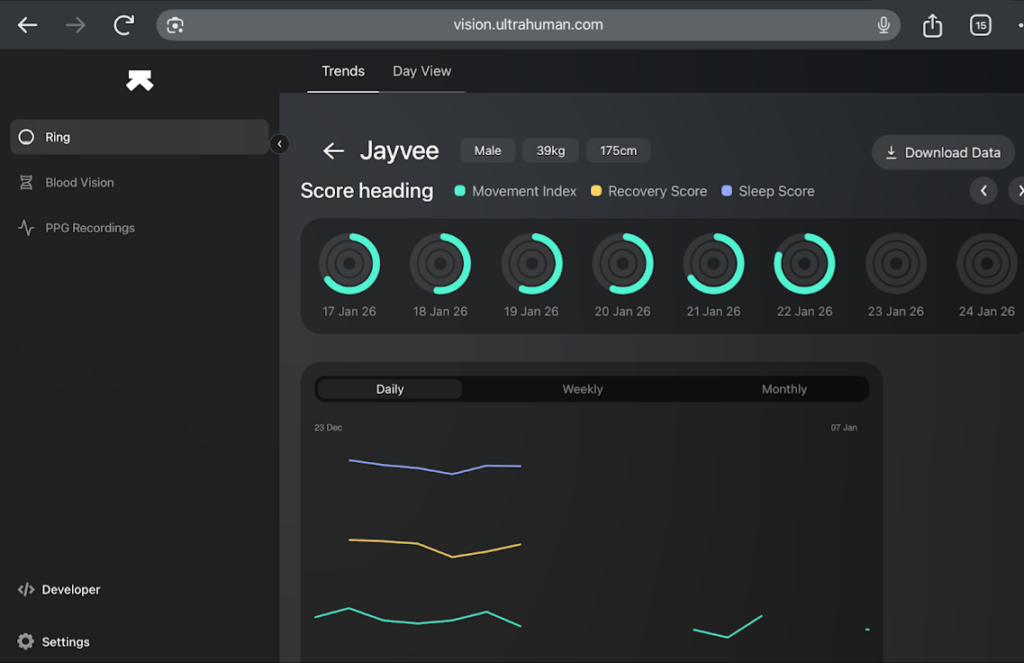The image size is (1024, 663).
Task: Select the 22 Jan 26 score ring
Action: click(x=804, y=264)
